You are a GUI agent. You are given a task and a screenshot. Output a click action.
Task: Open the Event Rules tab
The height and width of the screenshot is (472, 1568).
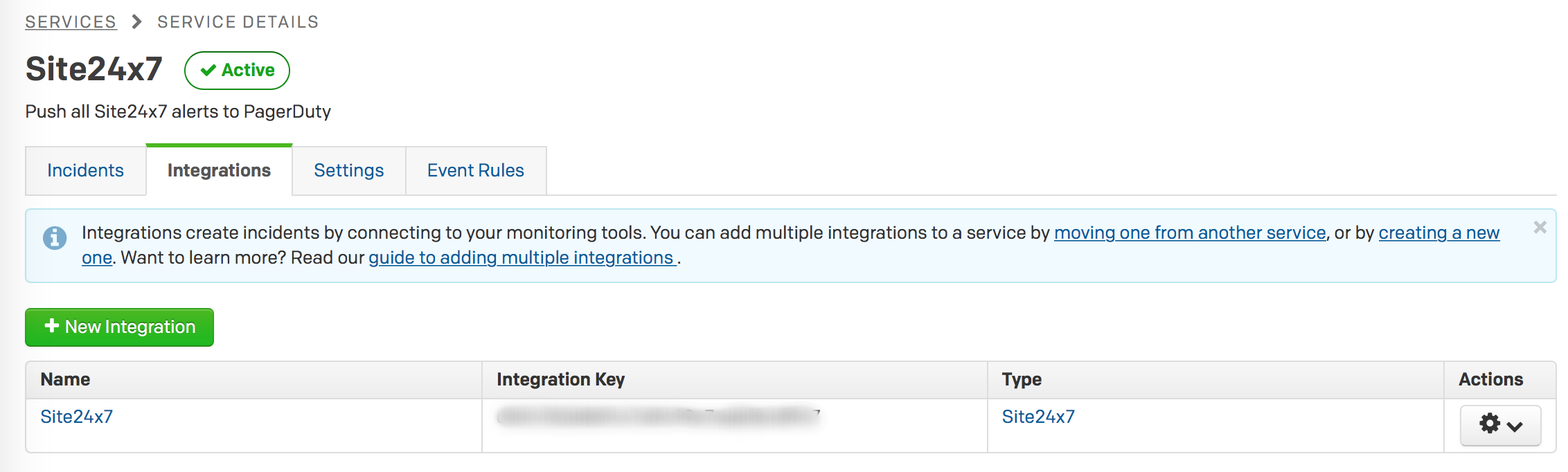tap(475, 170)
